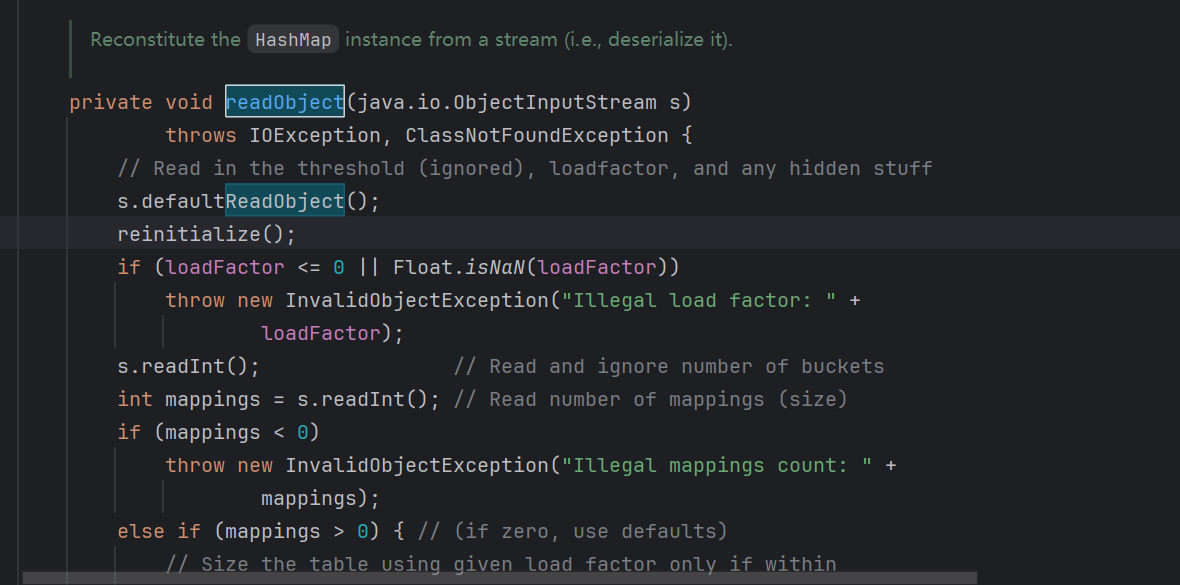1180x585 pixels.
Task: Click the highlighted readObject method name
Action: (285, 102)
